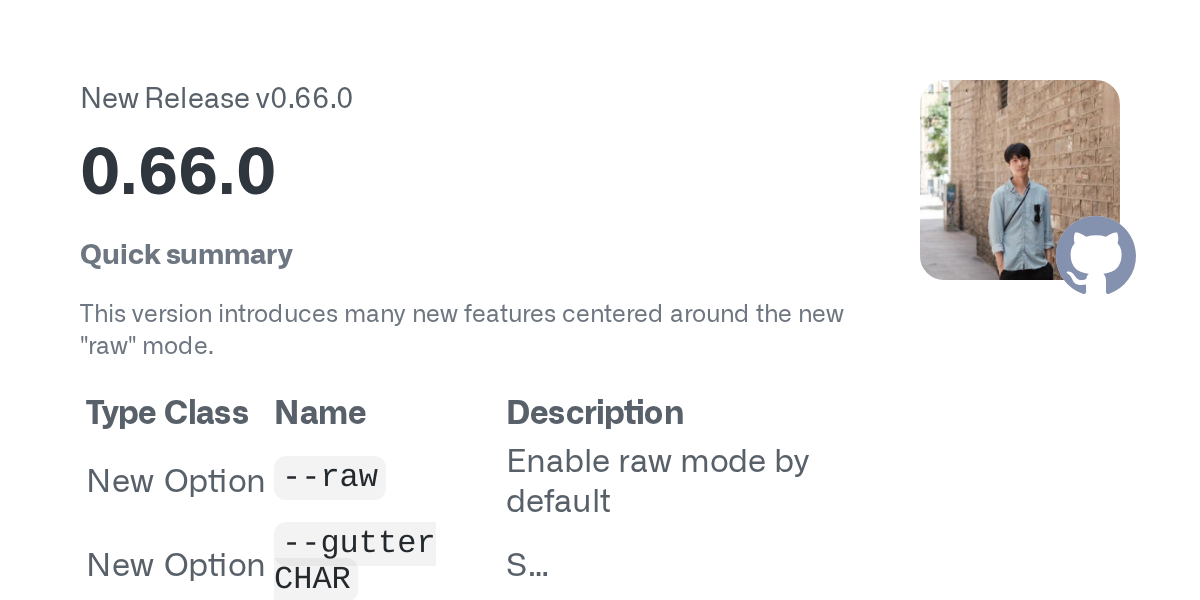Click the CHAR argument code text

pos(313,579)
